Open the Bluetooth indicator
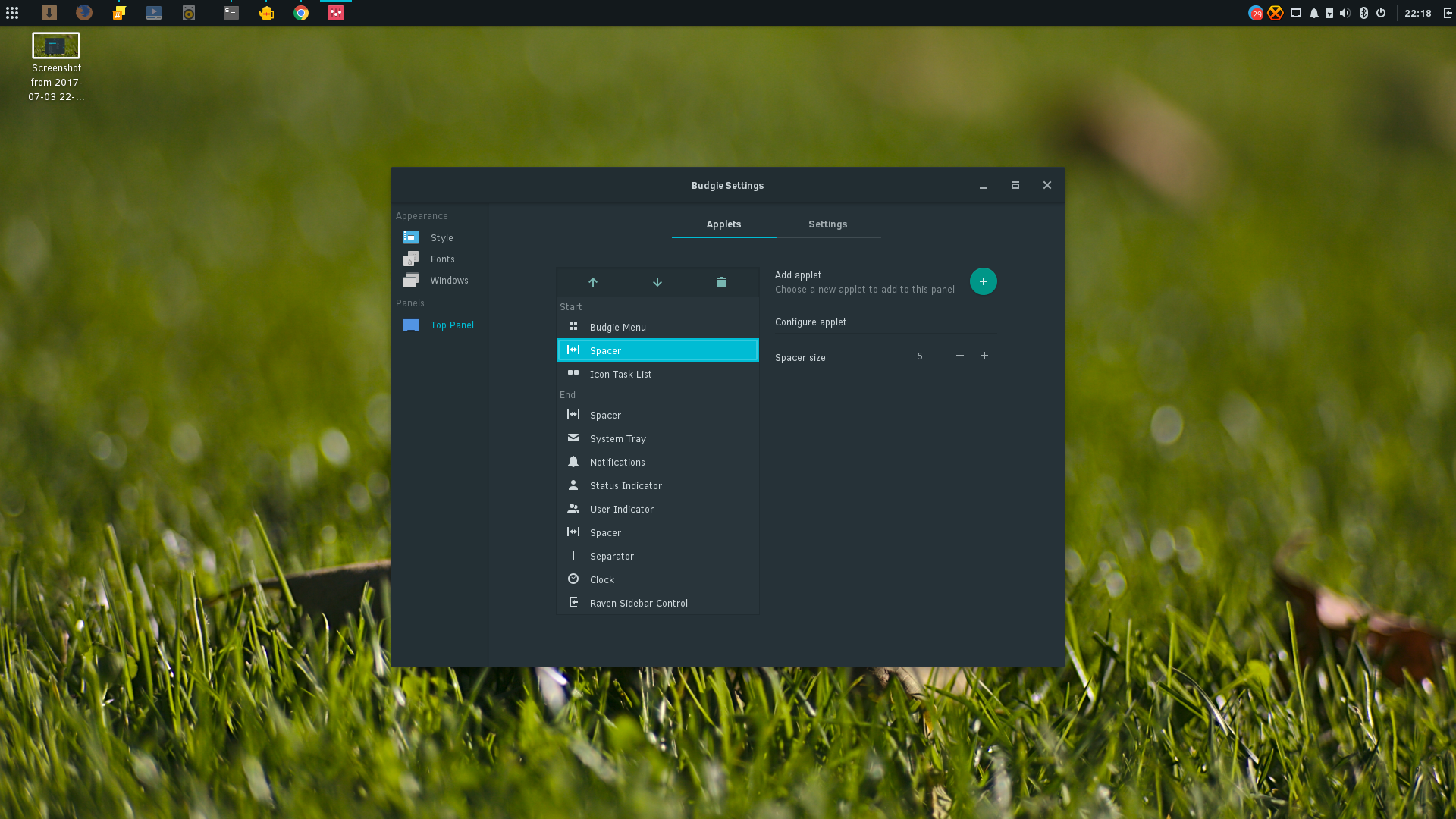Image resolution: width=1456 pixels, height=819 pixels. coord(1363,13)
